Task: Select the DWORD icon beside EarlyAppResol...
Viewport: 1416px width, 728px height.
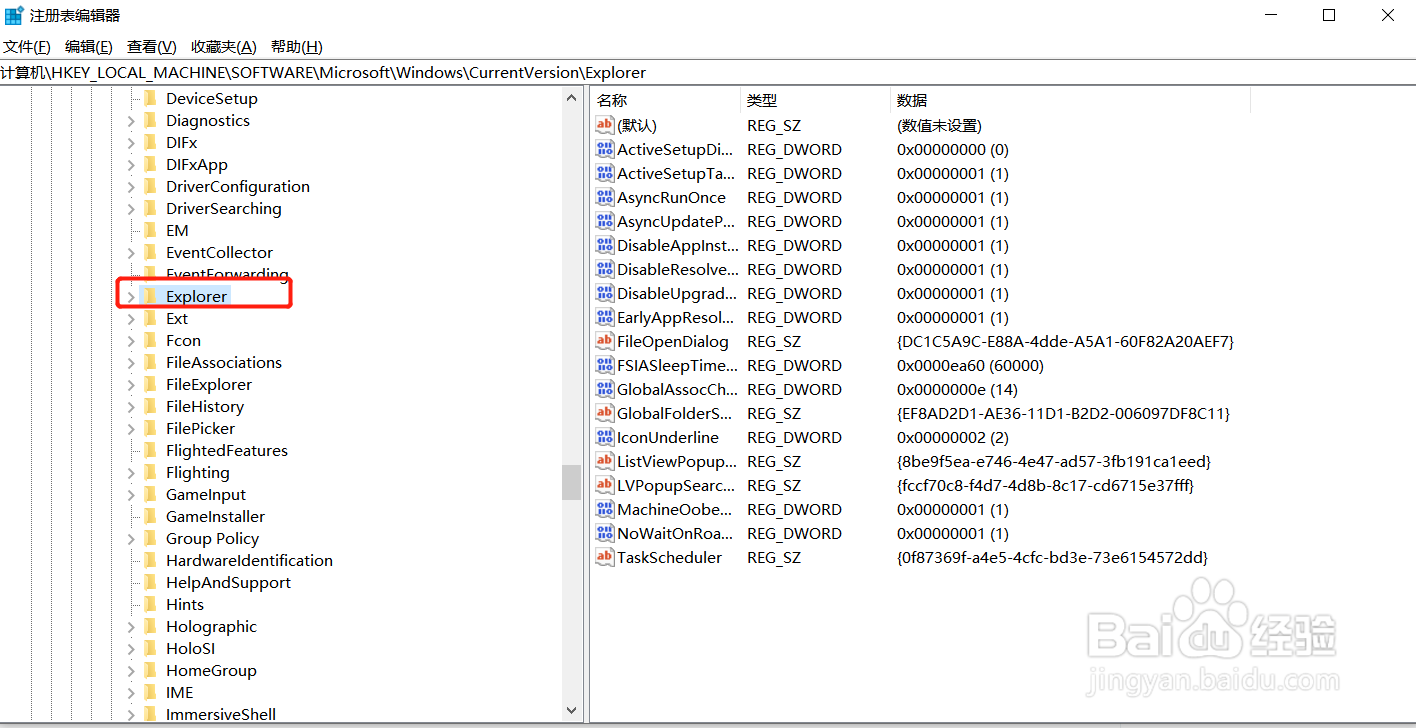Action: [604, 317]
